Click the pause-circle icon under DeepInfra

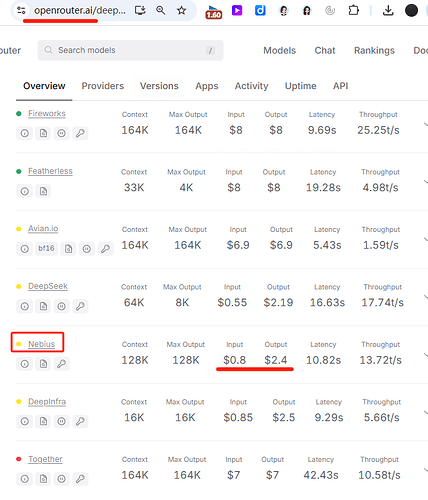(62, 421)
